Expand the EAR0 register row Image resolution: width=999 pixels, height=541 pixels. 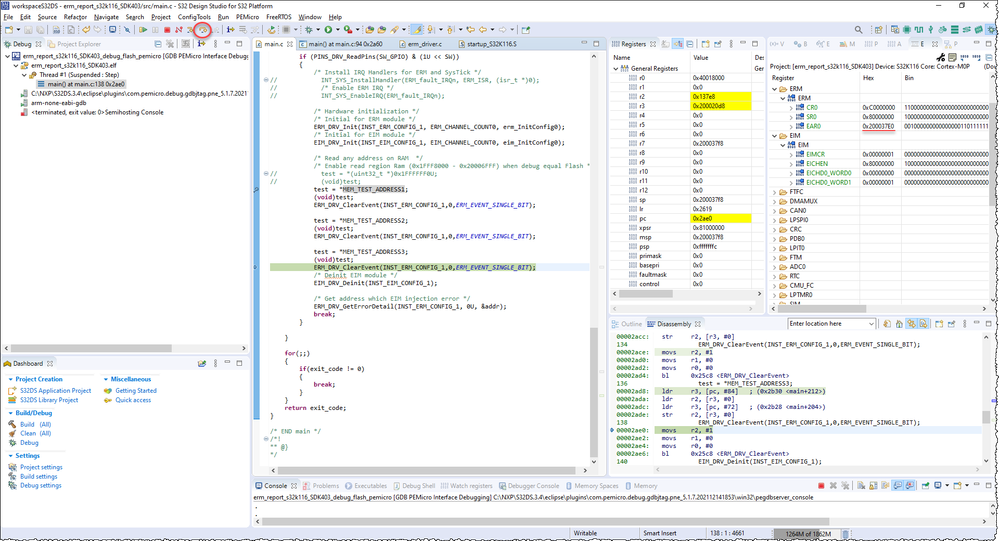point(792,126)
